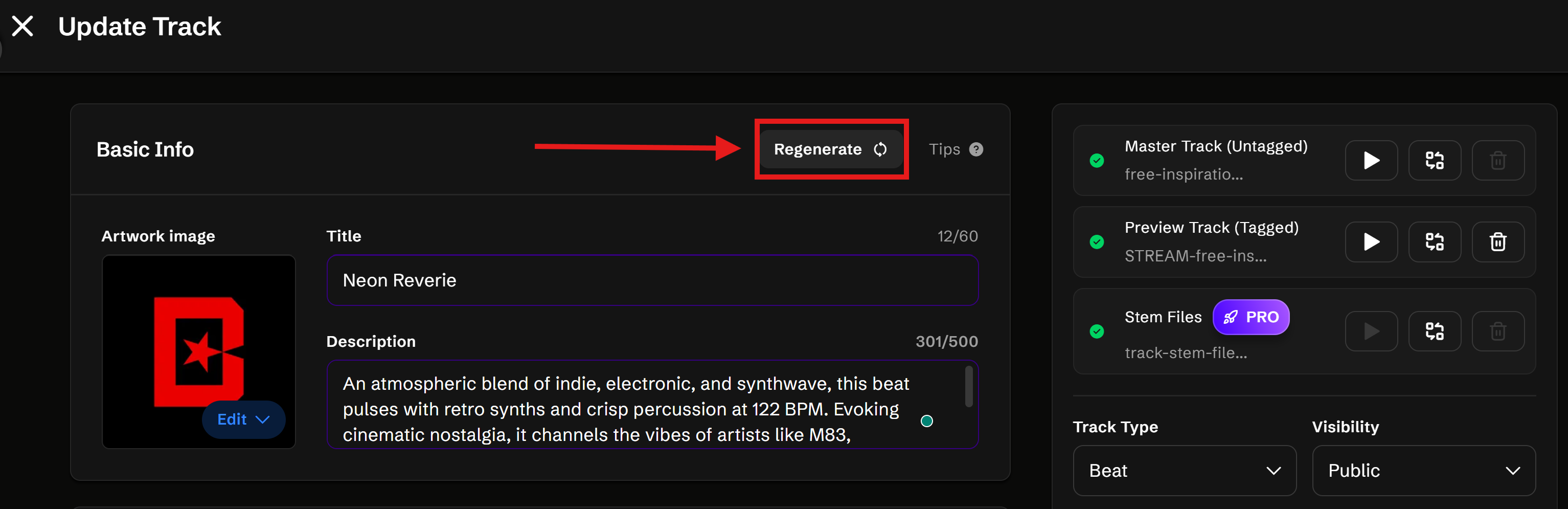
Task: Click the Stem Files trash icon
Action: (1497, 331)
